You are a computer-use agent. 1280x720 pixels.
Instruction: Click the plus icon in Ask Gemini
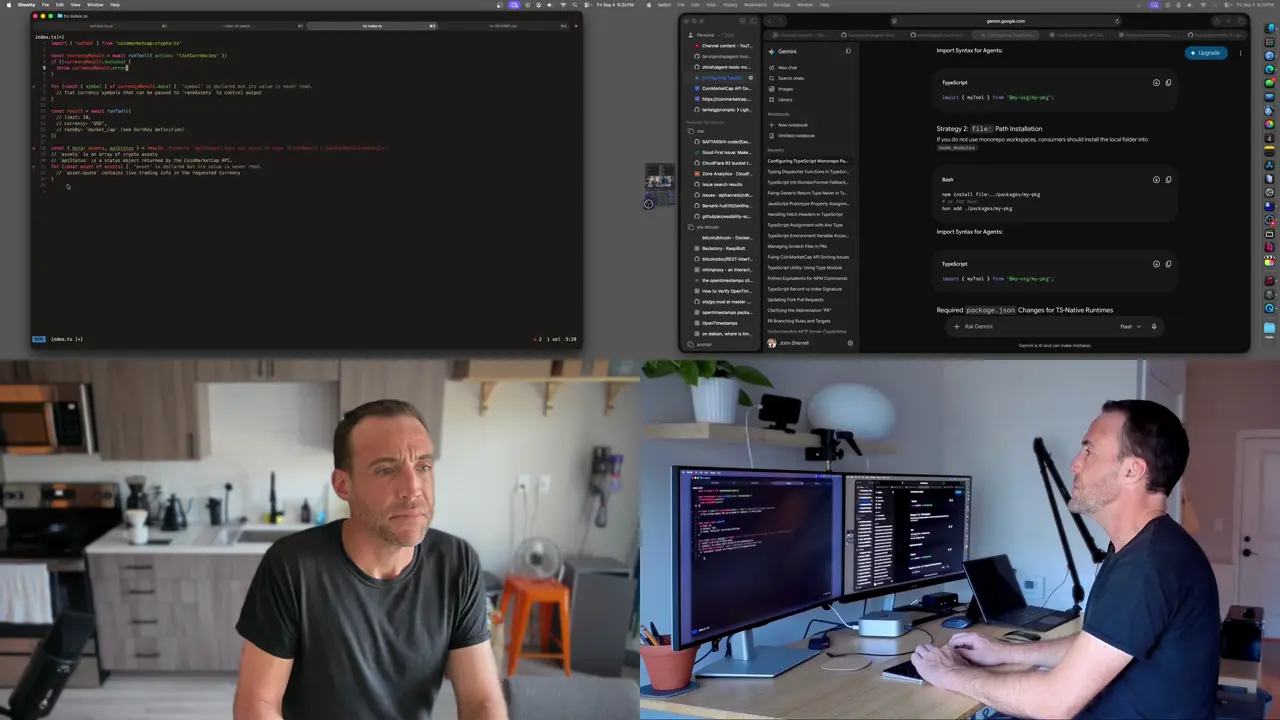956,326
